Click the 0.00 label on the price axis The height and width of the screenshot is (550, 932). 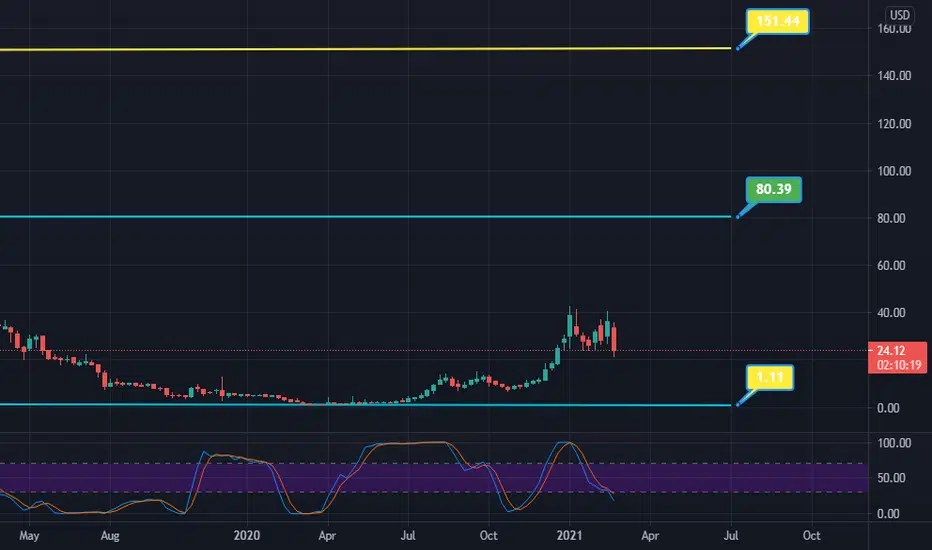click(x=888, y=408)
